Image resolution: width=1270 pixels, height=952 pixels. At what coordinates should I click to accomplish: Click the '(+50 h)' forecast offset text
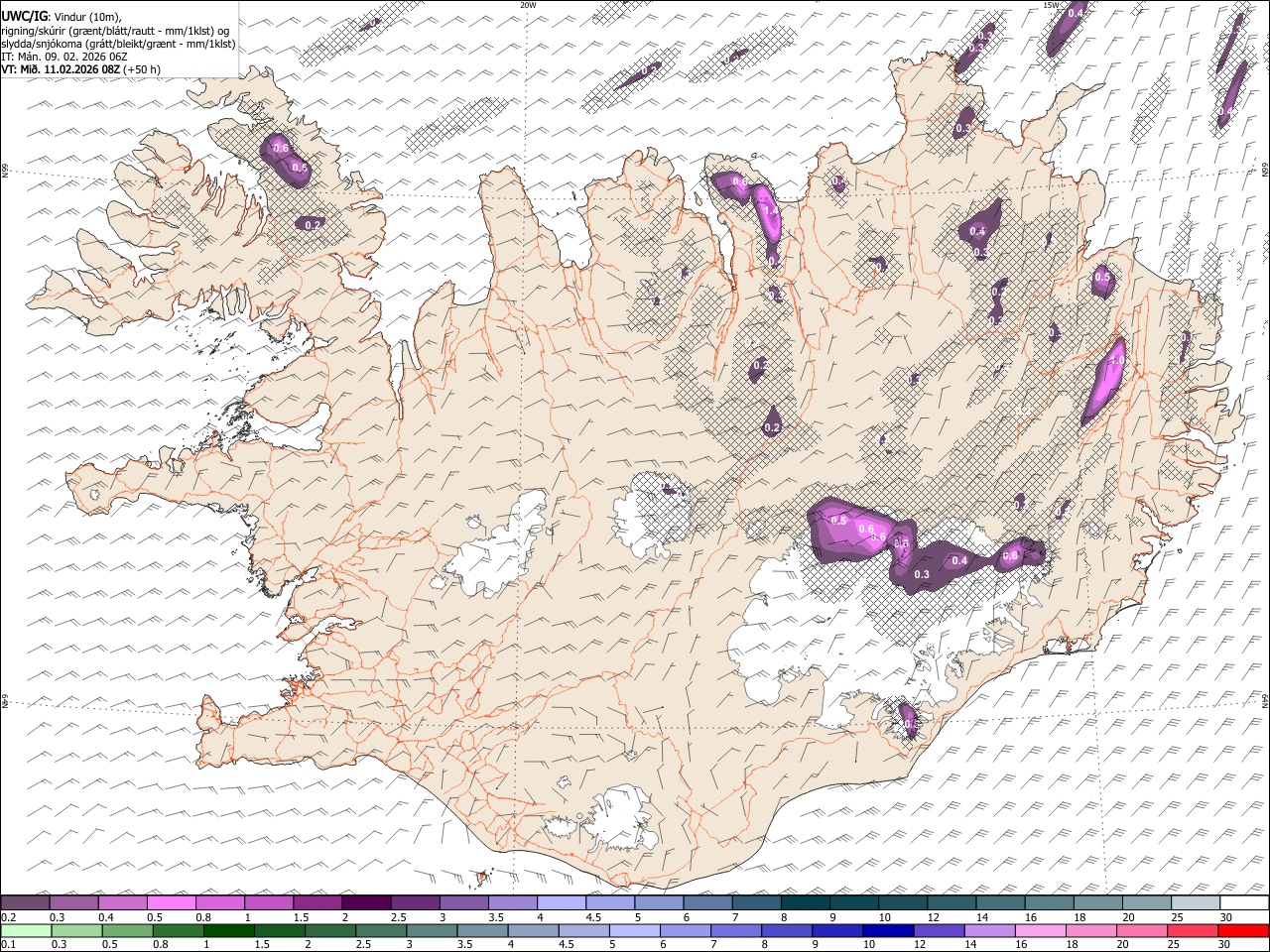(x=142, y=69)
